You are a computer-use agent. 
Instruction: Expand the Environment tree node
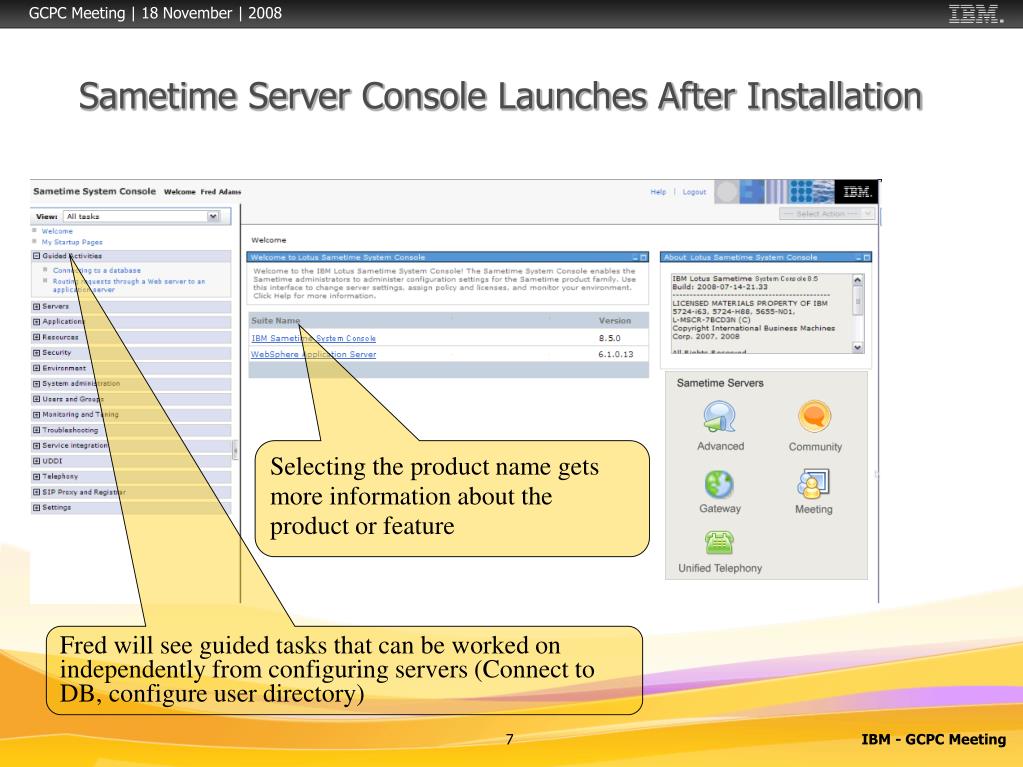[37, 368]
